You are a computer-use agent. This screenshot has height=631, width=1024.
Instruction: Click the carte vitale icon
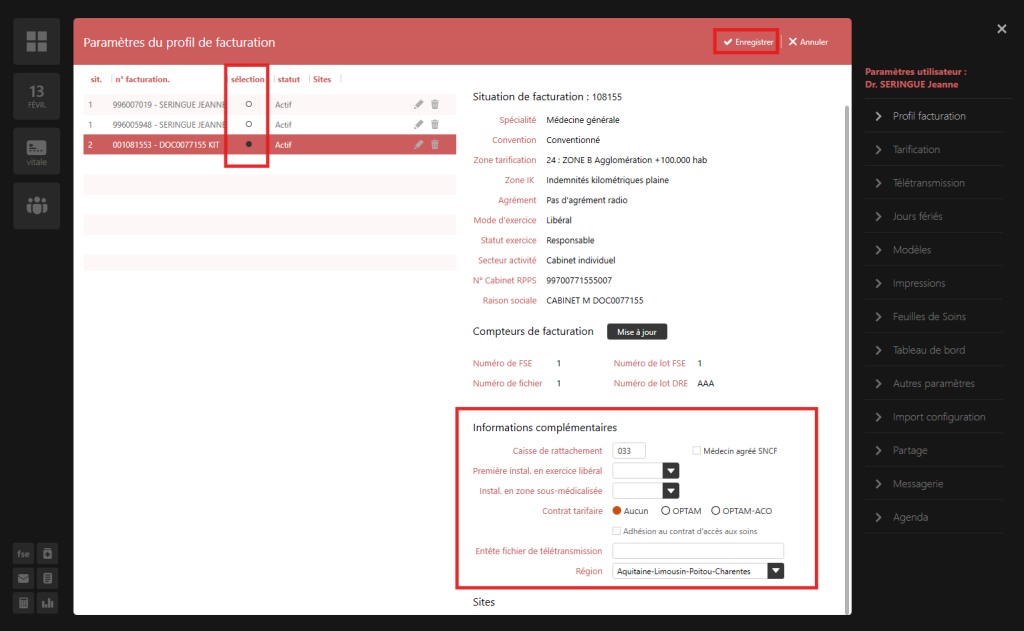[36, 151]
